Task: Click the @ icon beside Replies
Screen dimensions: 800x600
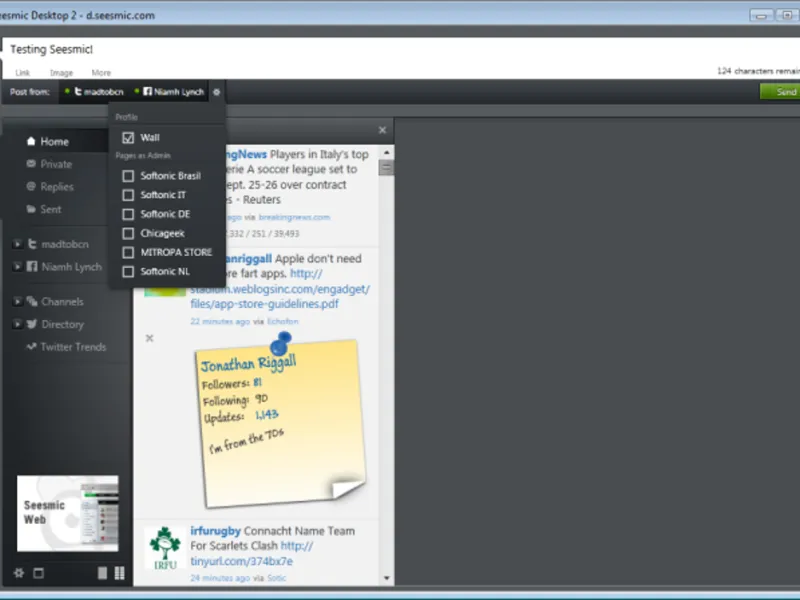Action: point(31,186)
